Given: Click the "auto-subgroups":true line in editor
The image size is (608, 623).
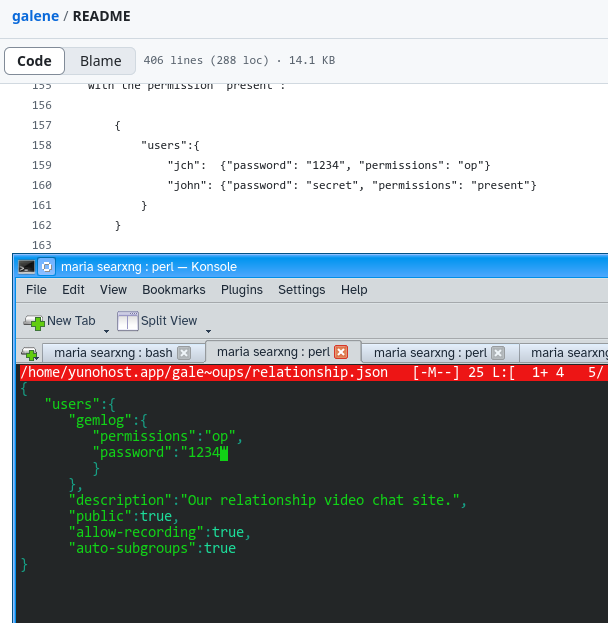Looking at the screenshot, I should pyautogui.click(x=152, y=548).
